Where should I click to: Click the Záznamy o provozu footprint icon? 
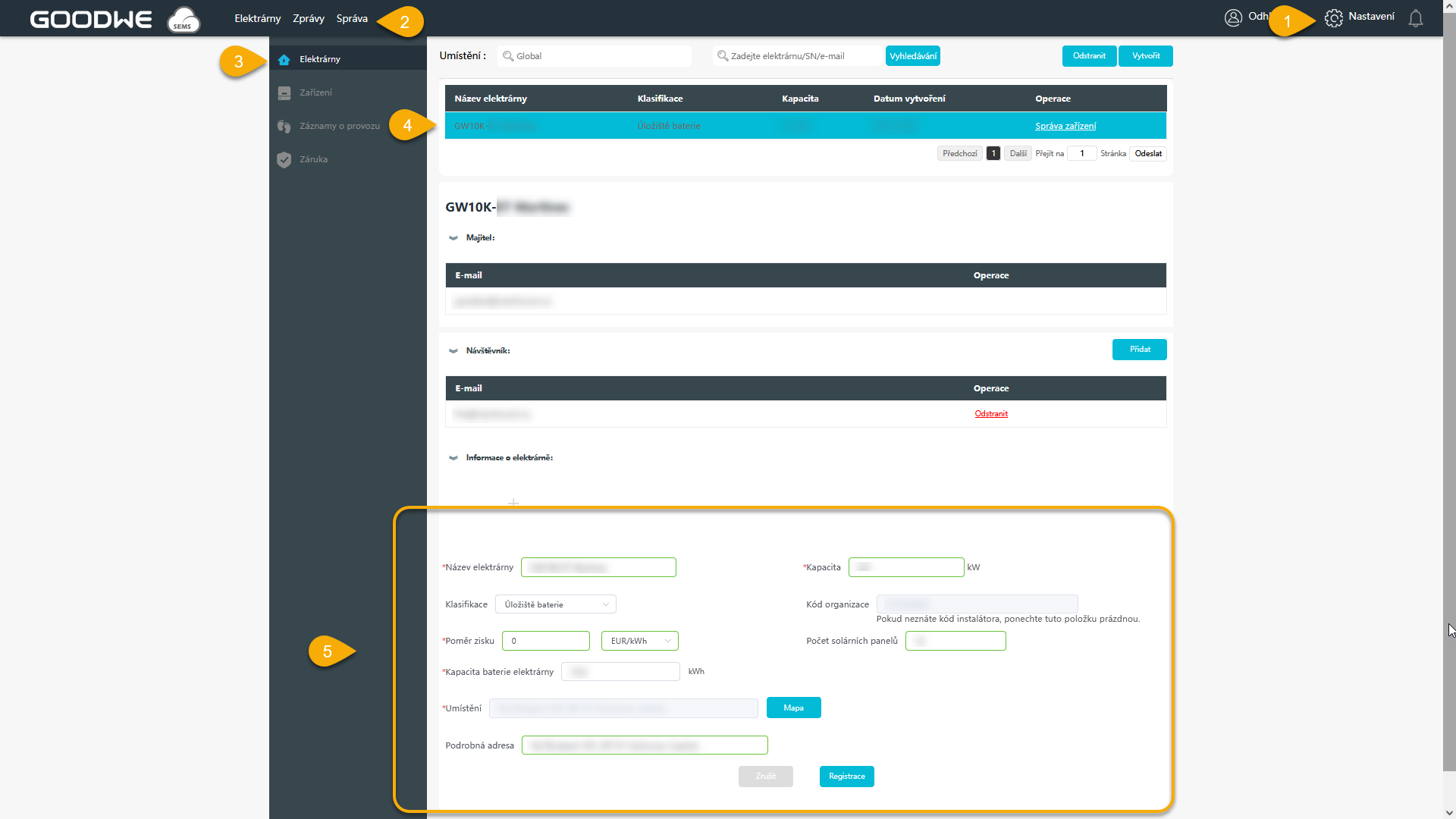click(x=284, y=126)
